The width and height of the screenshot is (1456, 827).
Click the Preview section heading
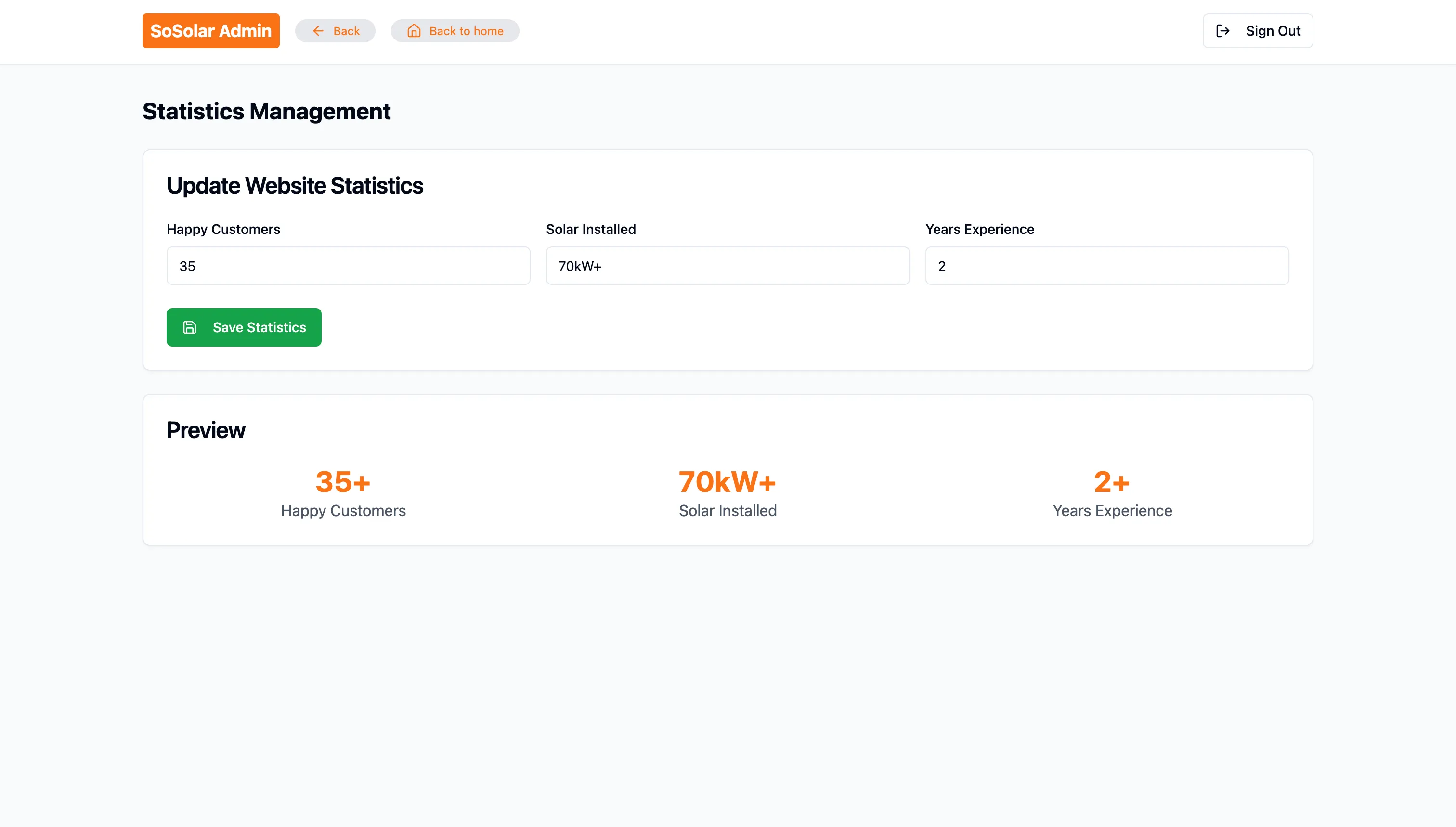pos(206,430)
